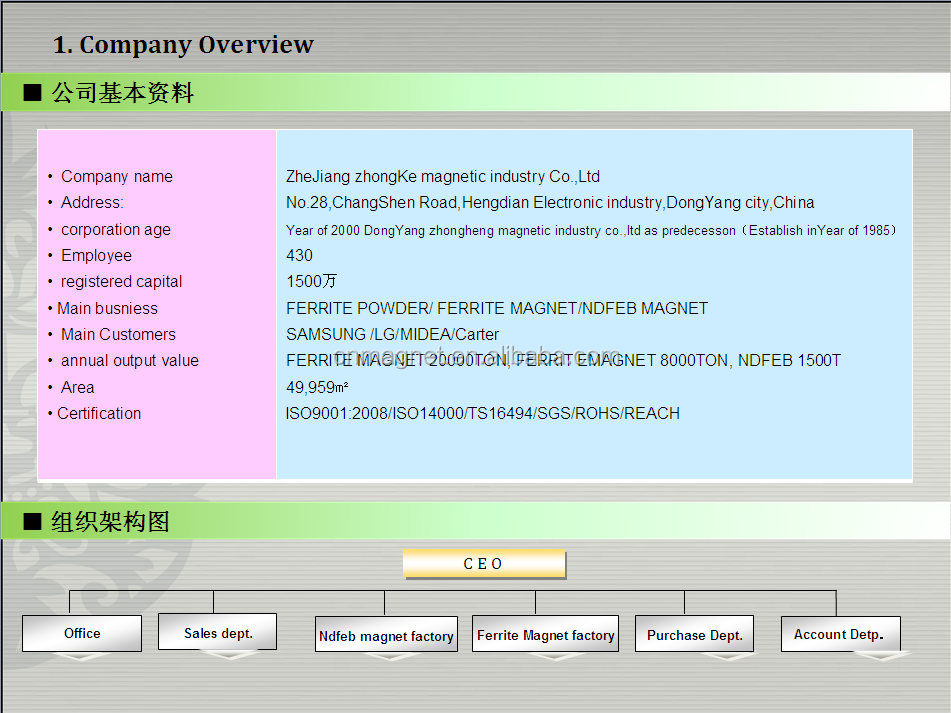Screen dimensions: 951x713
Task: Select the output value line ending "NDFEB 1500T"
Action: point(563,361)
